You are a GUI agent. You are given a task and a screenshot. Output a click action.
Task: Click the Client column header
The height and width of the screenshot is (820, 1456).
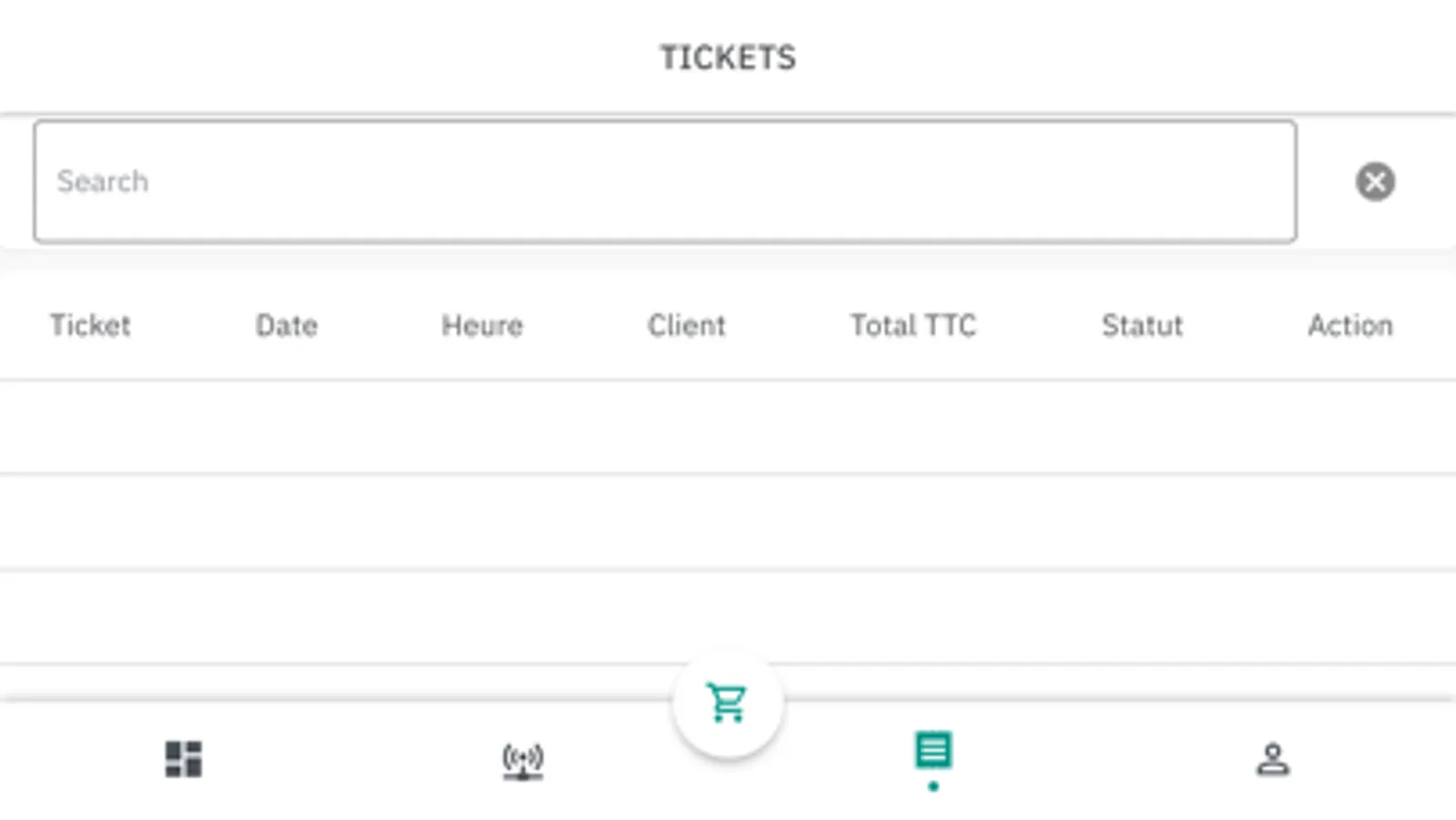pyautogui.click(x=687, y=325)
